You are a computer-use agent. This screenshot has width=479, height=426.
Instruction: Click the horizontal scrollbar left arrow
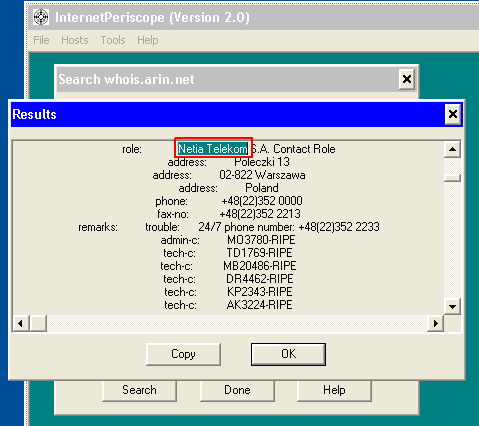[21, 323]
